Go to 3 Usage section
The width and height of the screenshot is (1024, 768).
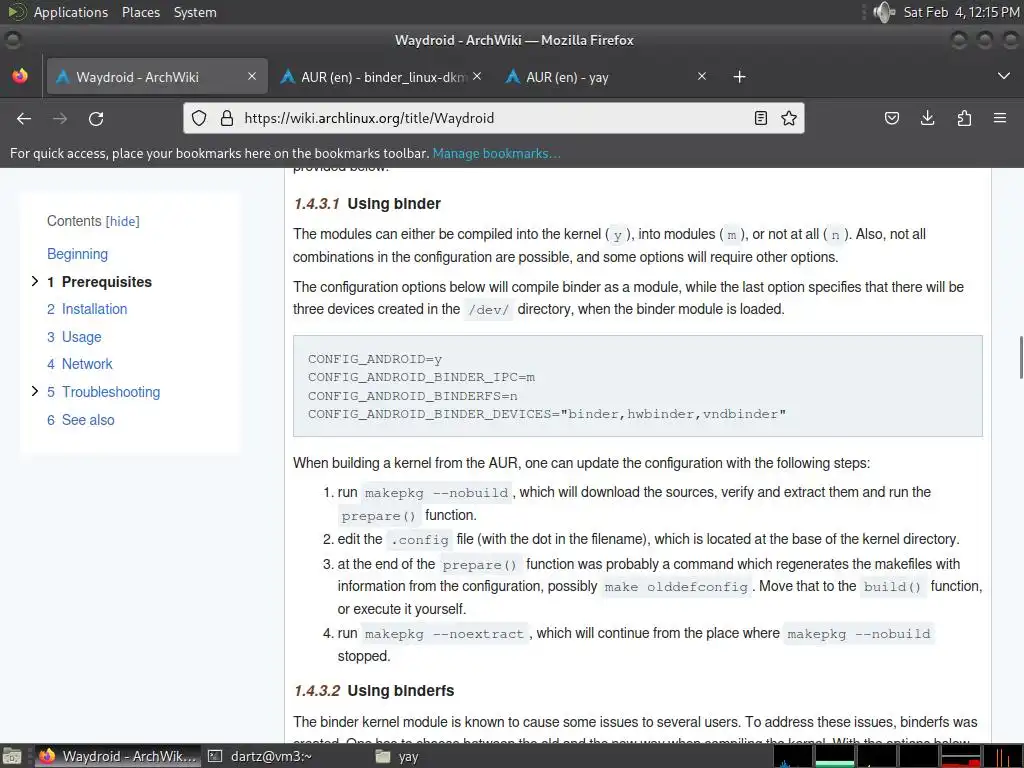pos(74,337)
